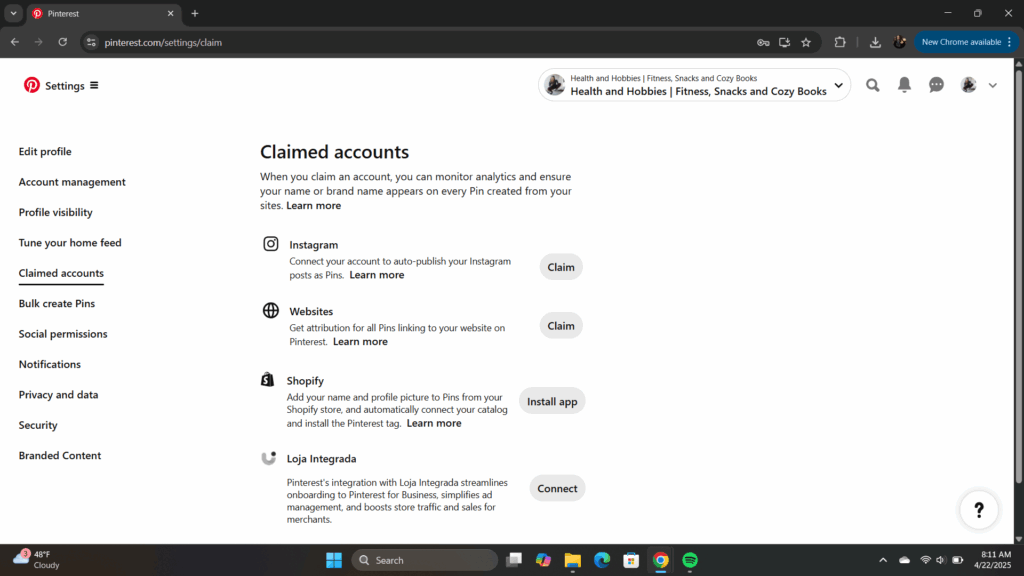The width and height of the screenshot is (1024, 576).
Task: Open the Windows Start menu
Action: [334, 560]
